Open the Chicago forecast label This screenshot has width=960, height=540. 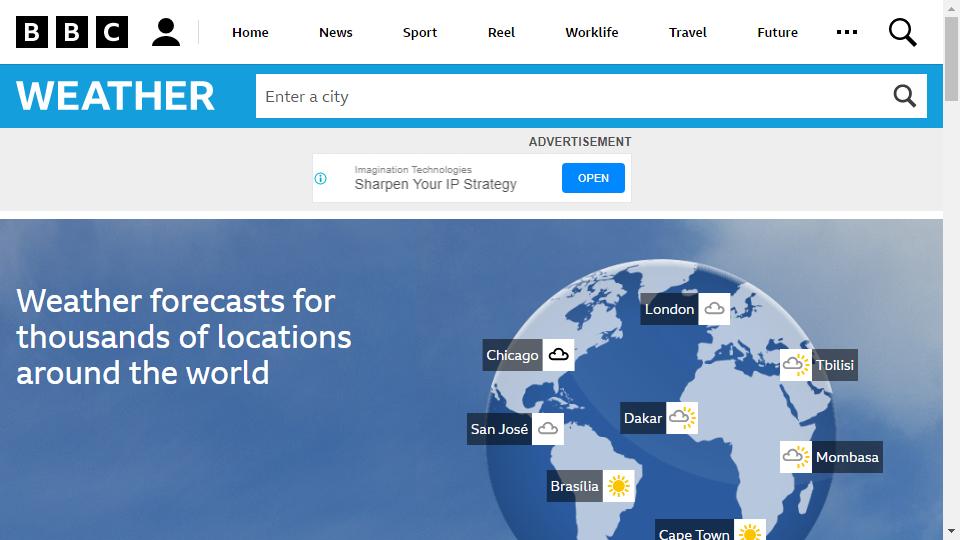512,354
